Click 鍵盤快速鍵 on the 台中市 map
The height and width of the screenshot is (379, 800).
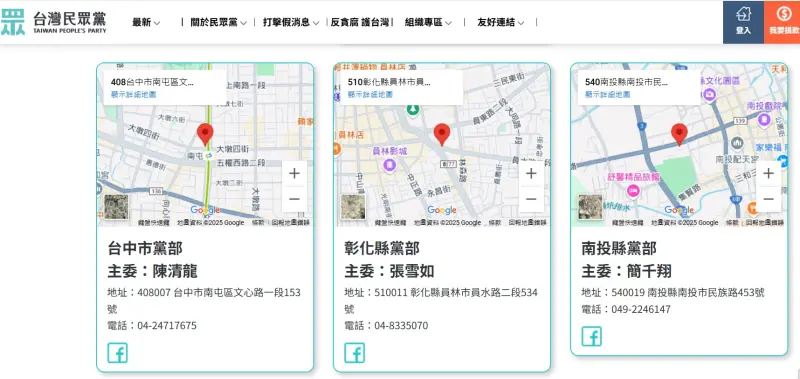pos(154,223)
